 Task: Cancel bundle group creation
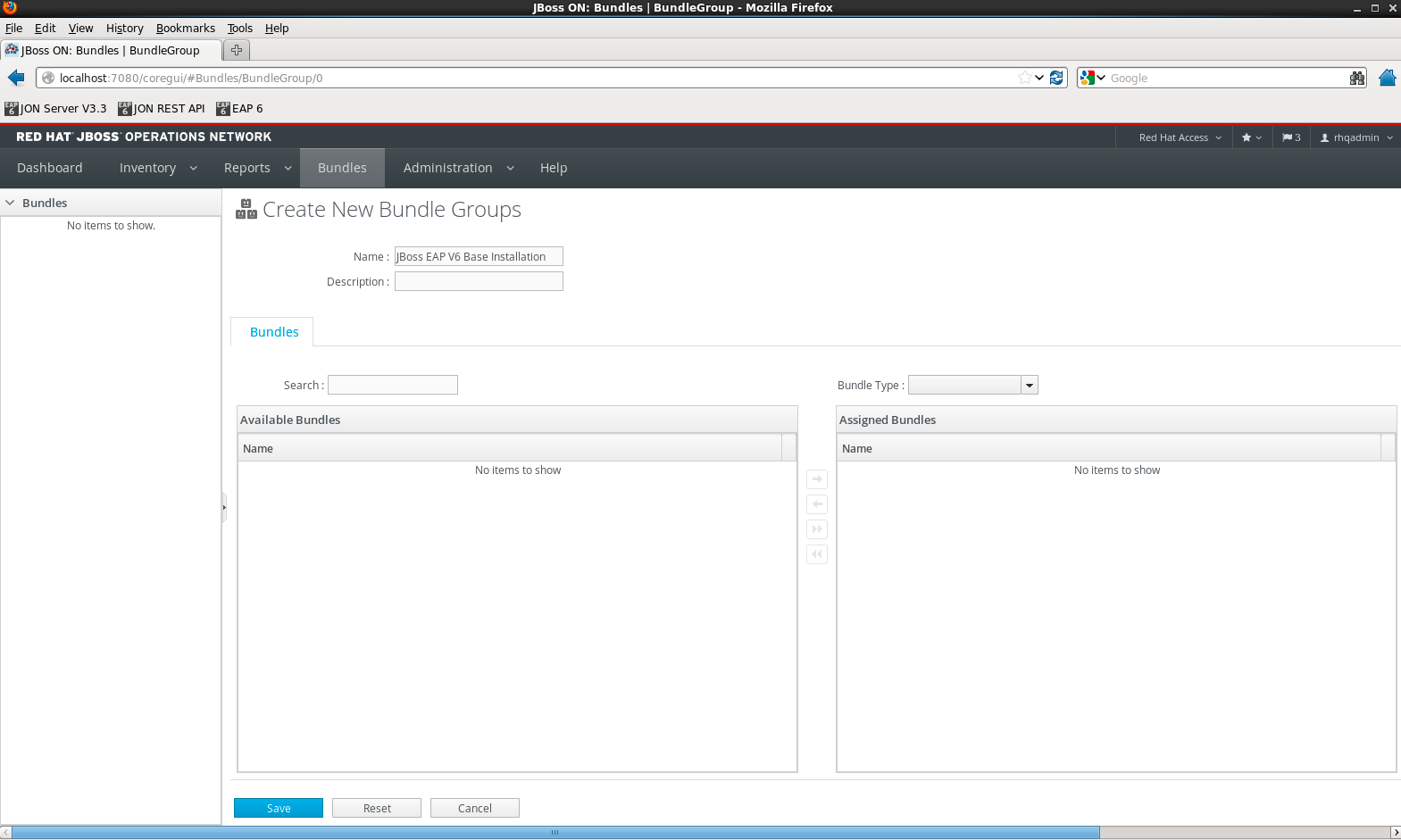[475, 808]
